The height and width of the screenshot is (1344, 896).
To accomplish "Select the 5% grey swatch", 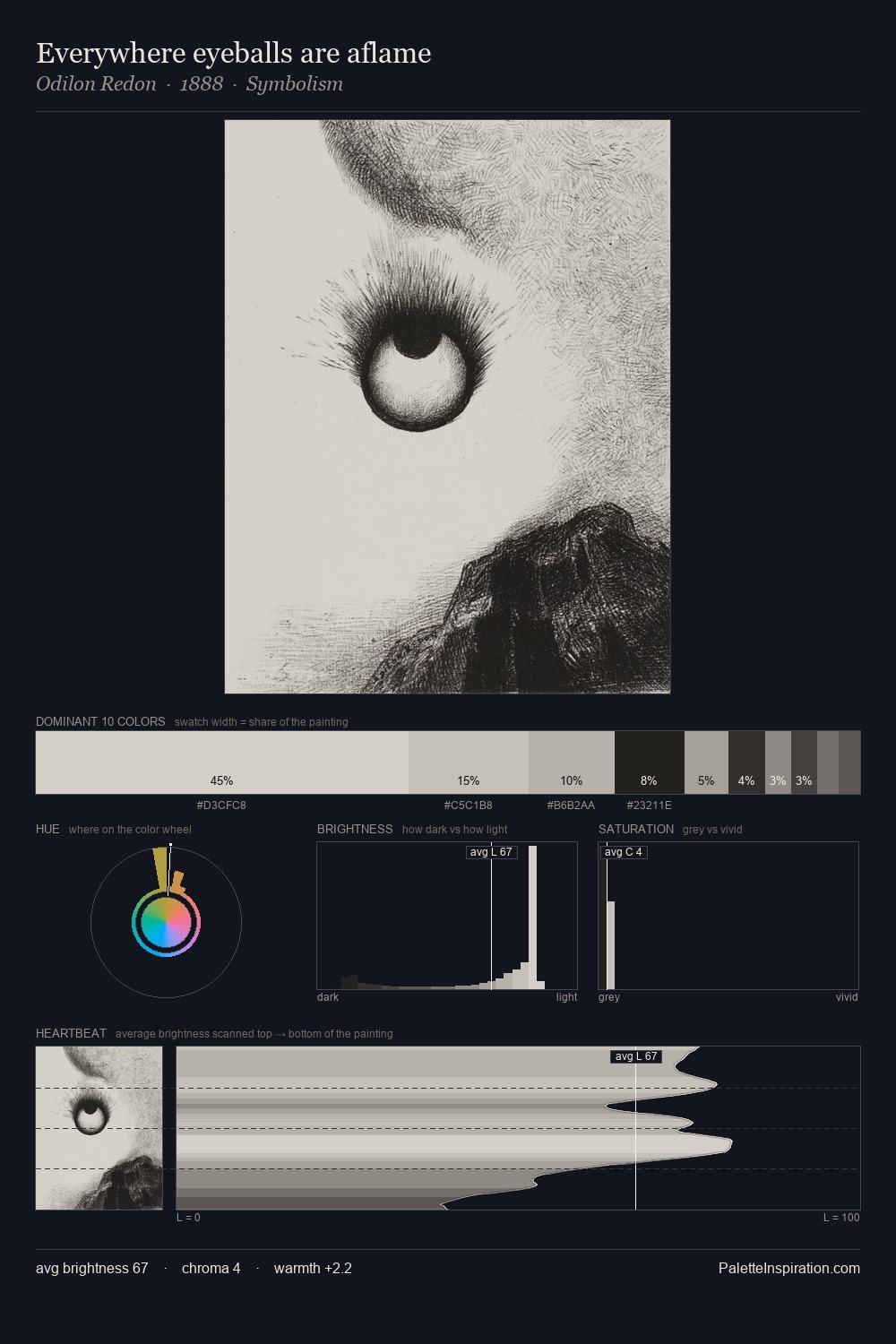I will [706, 762].
